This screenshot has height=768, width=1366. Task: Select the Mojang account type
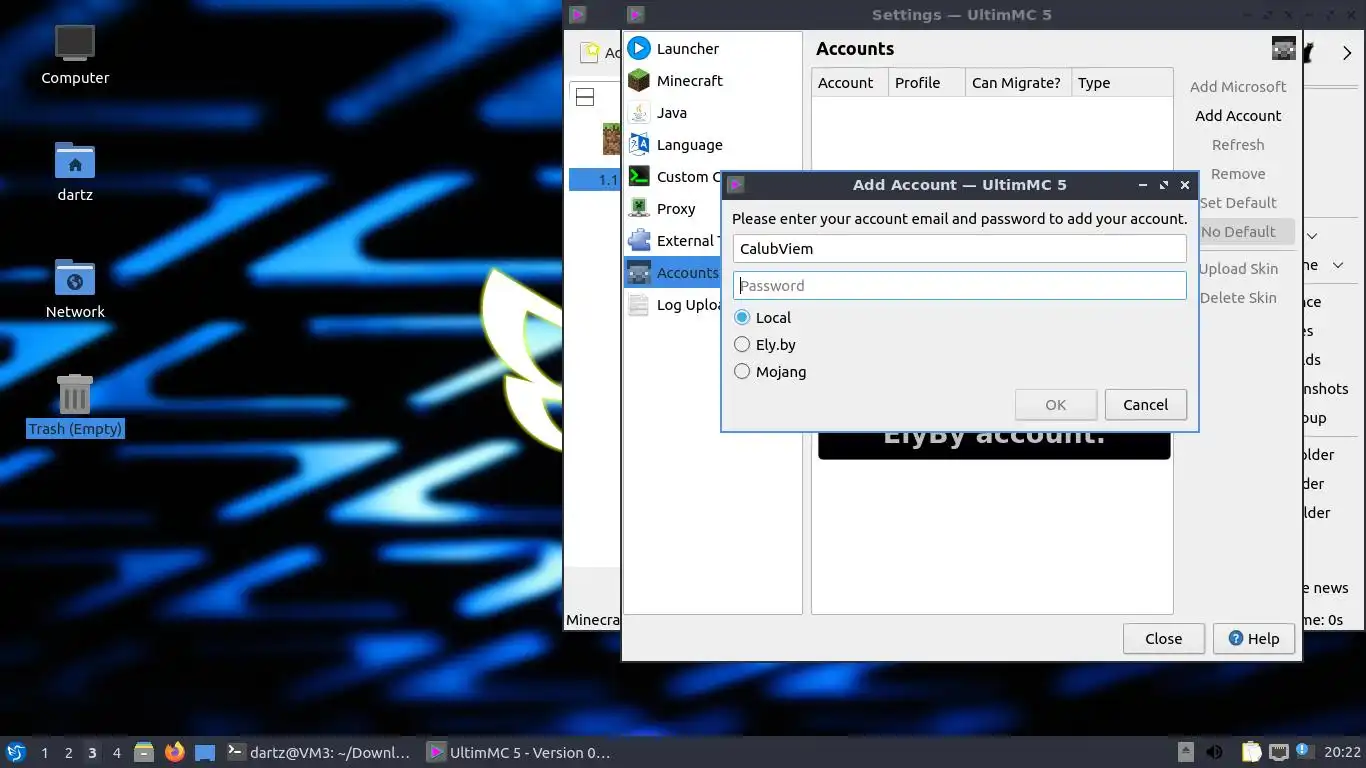click(x=770, y=371)
